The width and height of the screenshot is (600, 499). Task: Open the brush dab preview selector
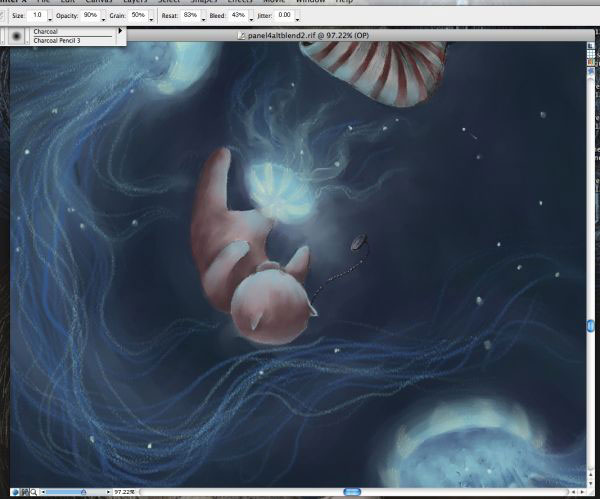(16, 36)
